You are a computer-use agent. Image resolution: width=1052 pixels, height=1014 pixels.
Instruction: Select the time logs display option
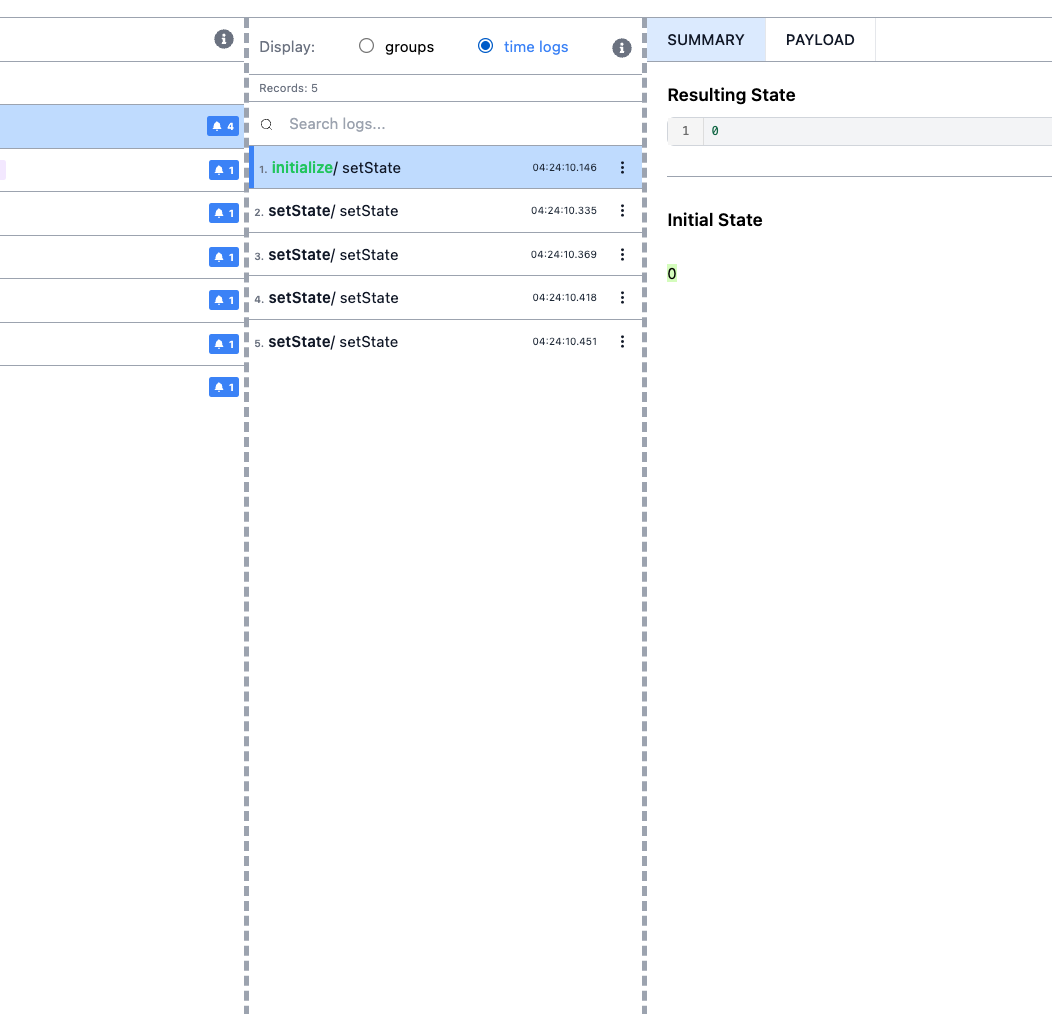(x=485, y=46)
